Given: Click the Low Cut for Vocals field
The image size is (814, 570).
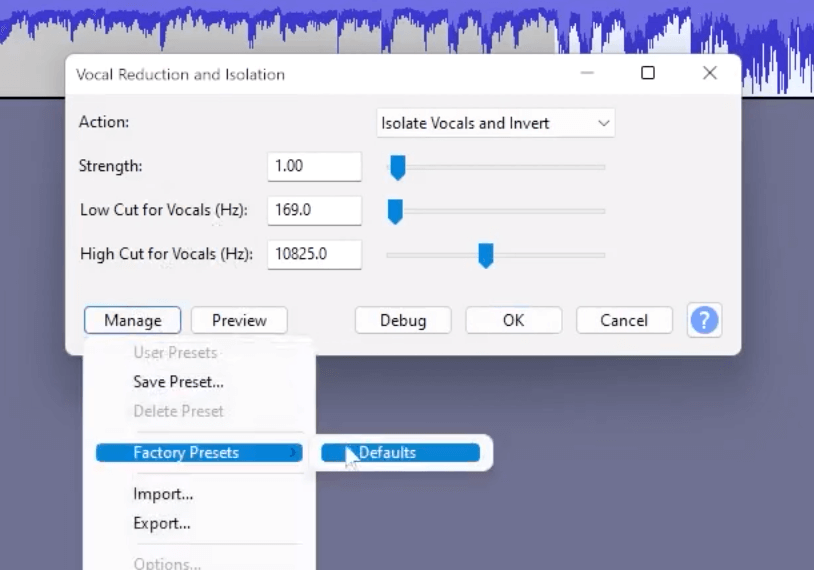Looking at the screenshot, I should 315,210.
